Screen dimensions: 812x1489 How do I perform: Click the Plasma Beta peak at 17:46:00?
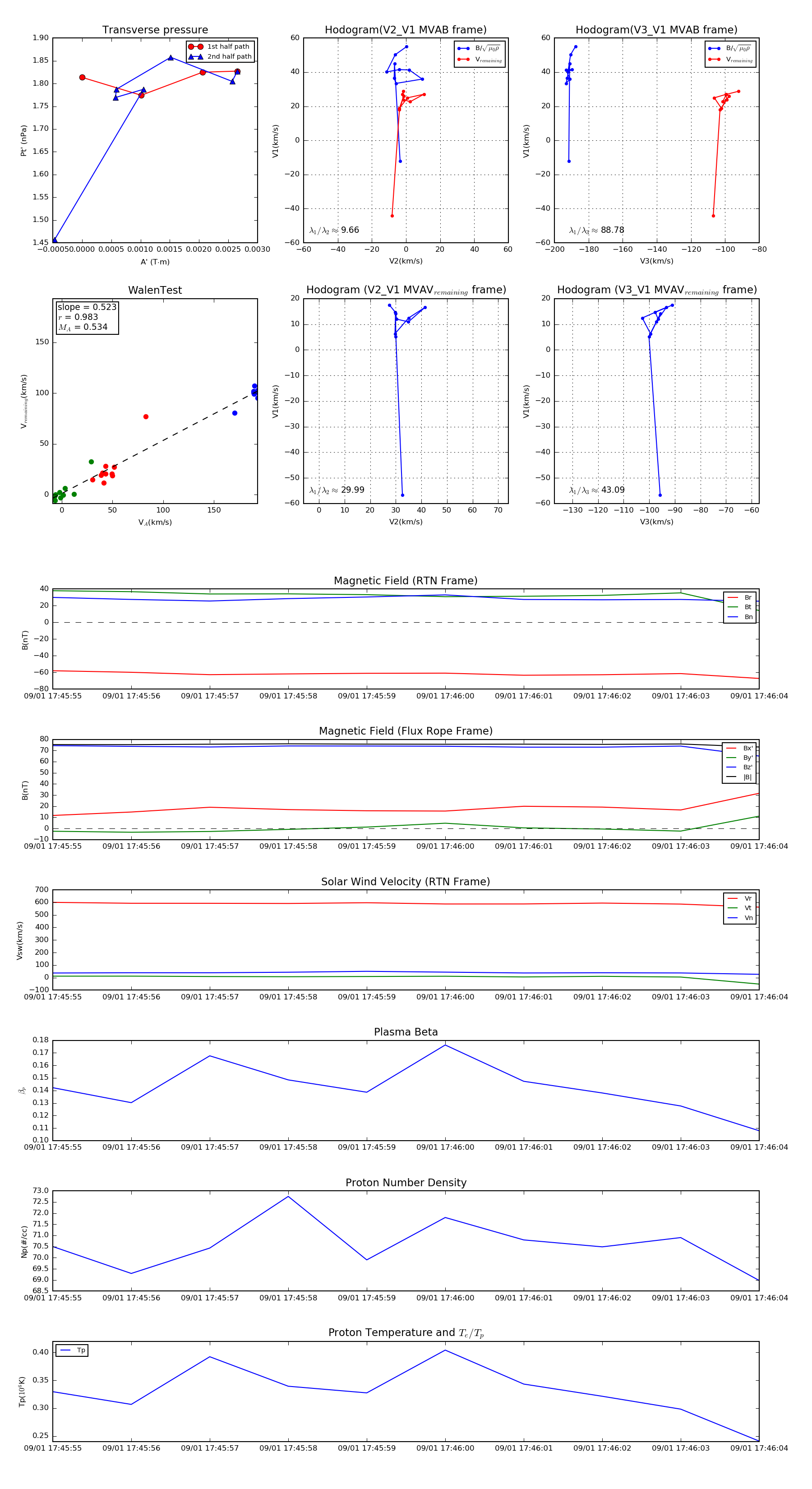click(445, 1045)
